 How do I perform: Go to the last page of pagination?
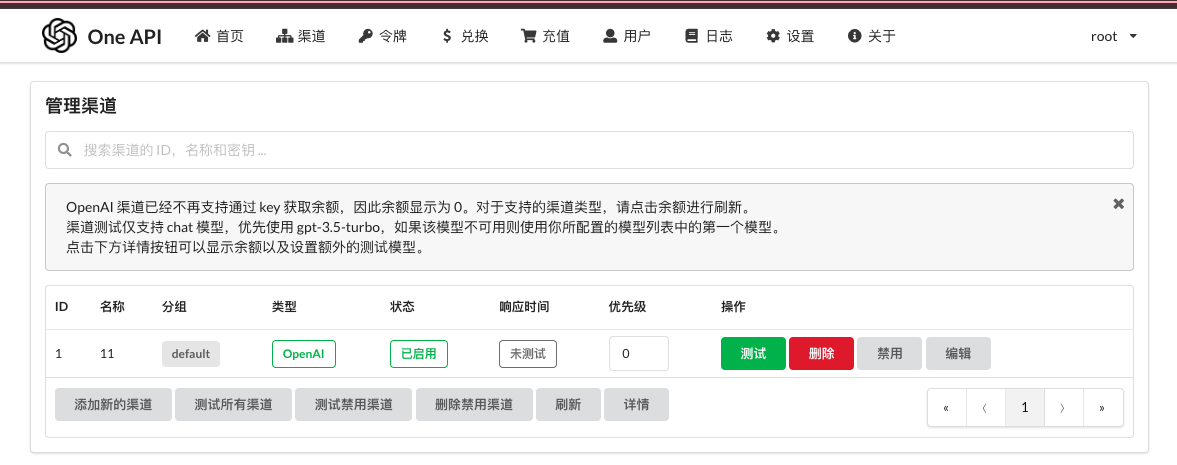[1102, 408]
